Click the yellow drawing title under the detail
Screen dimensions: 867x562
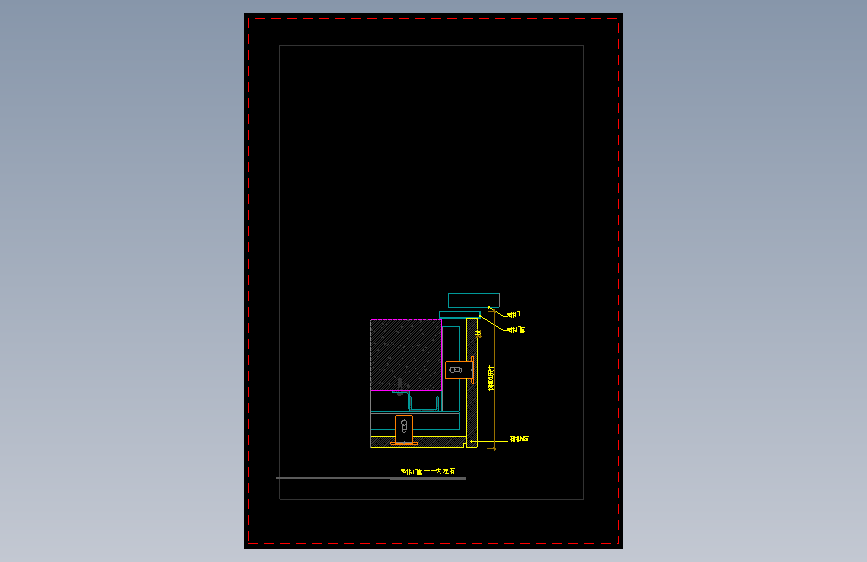click(428, 471)
